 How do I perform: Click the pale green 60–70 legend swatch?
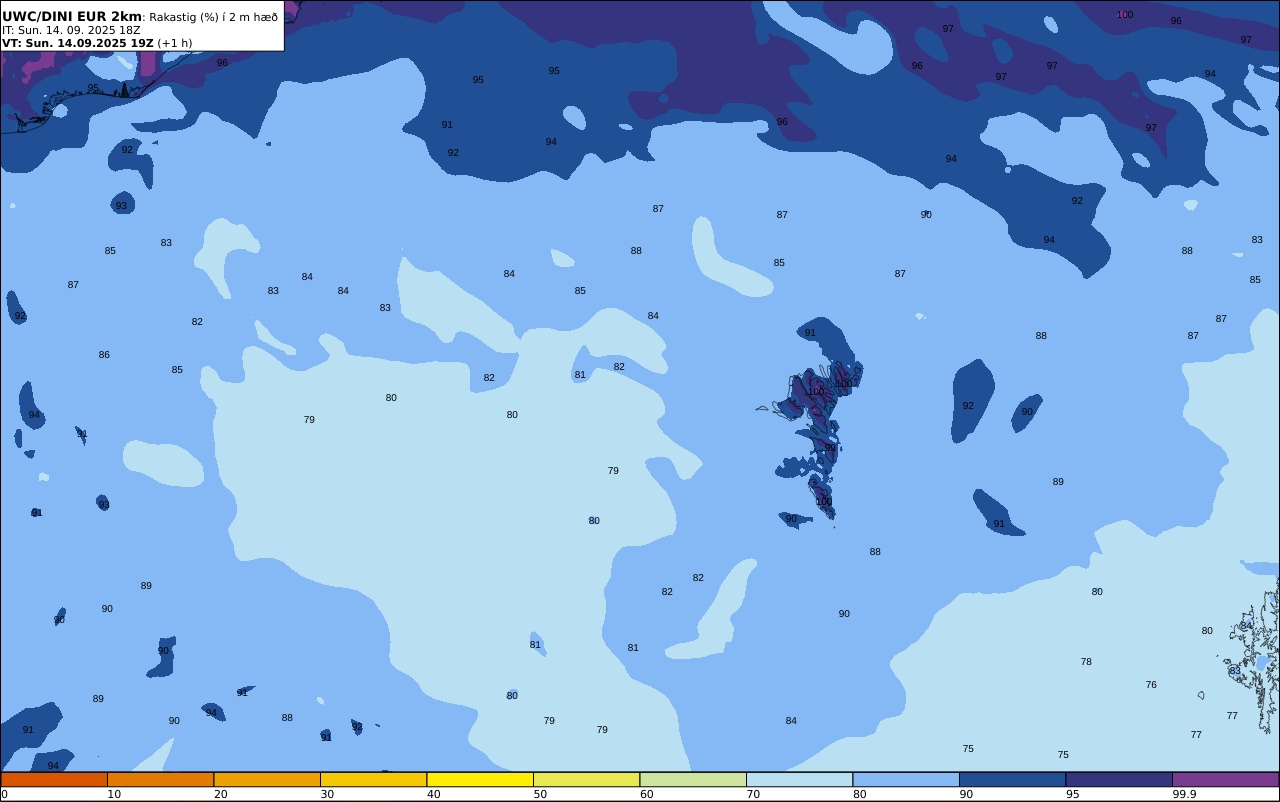(693, 779)
